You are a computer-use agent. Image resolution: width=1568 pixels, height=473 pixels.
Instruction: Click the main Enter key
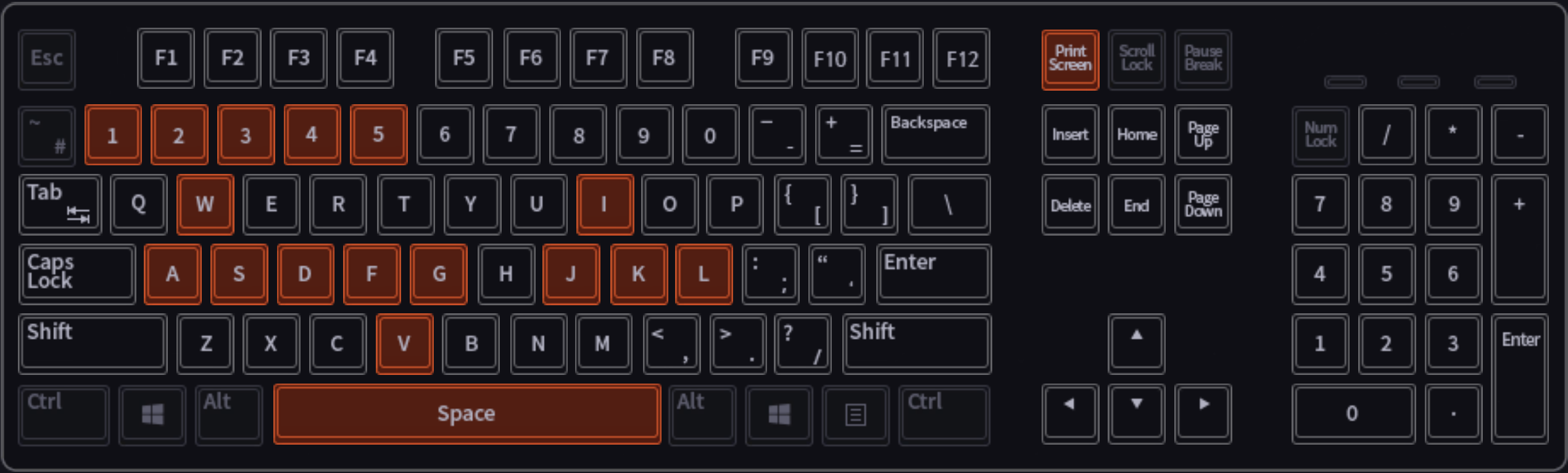coord(934,274)
